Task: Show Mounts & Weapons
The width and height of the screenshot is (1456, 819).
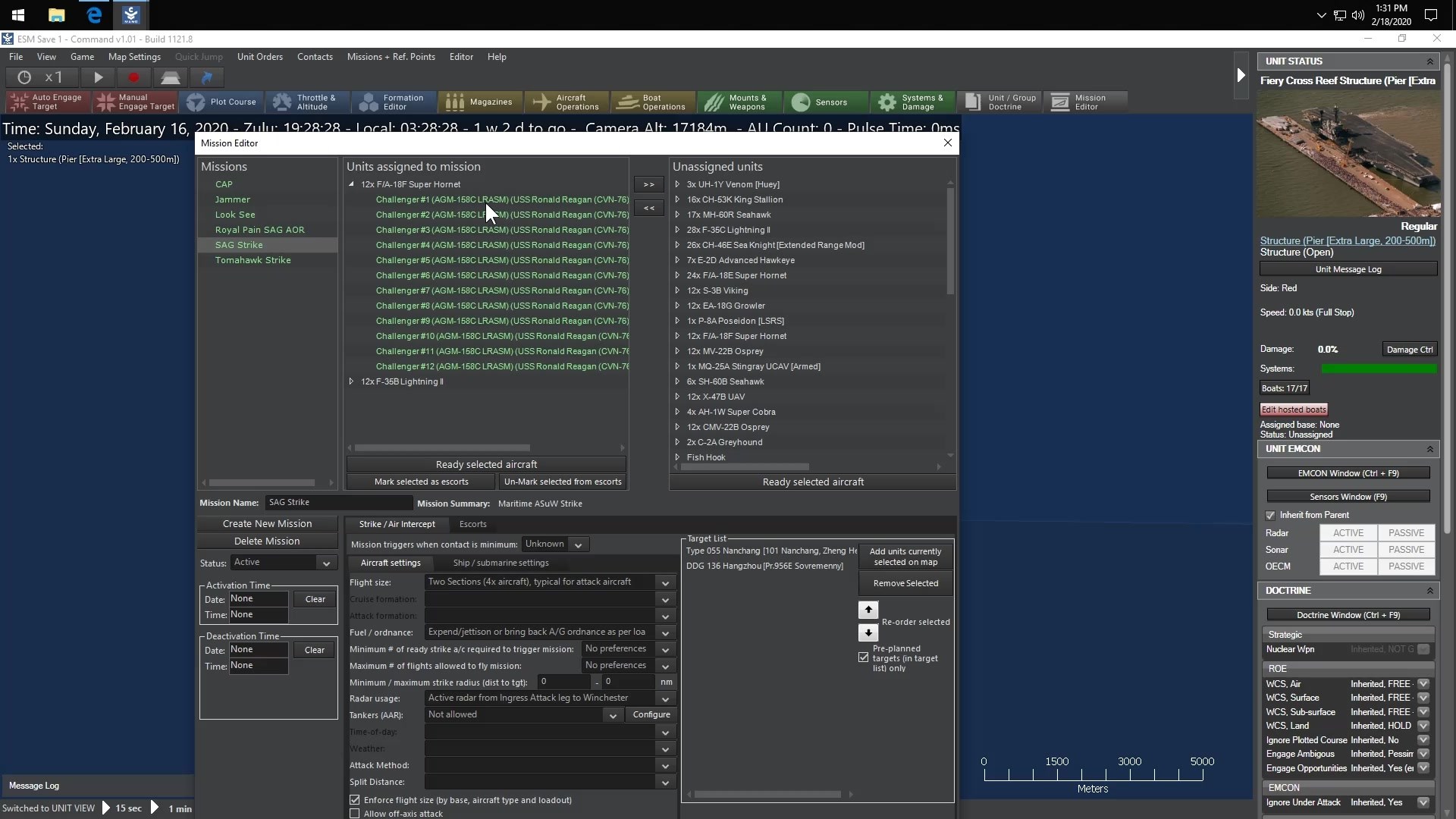Action: (739, 102)
